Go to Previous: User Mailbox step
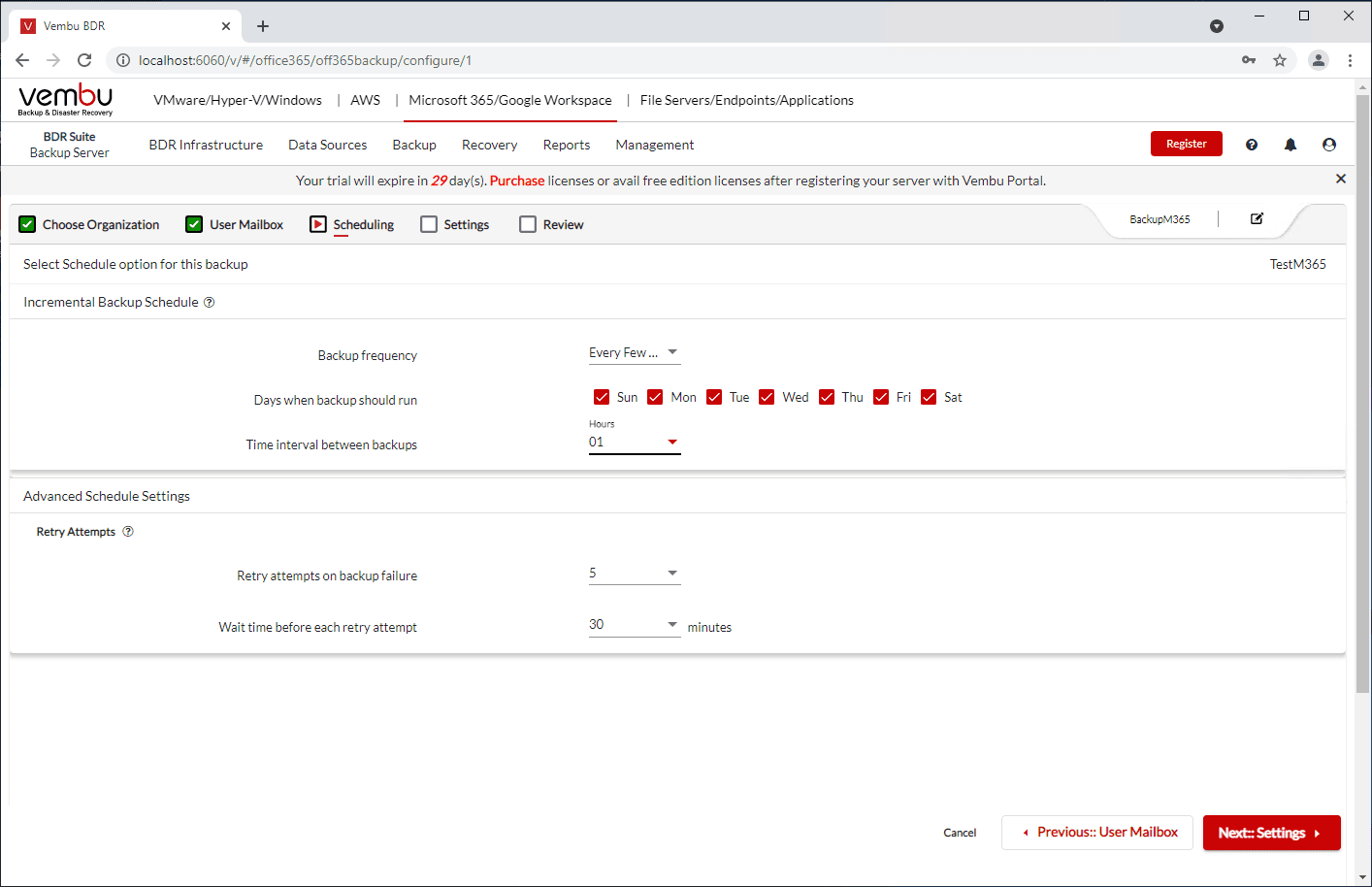Image resolution: width=1372 pixels, height=887 pixels. tap(1097, 833)
